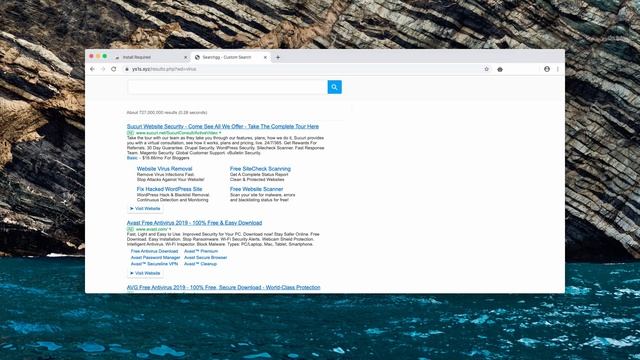The width and height of the screenshot is (640, 360).
Task: Open the user profile avatar icon
Action: (547, 69)
